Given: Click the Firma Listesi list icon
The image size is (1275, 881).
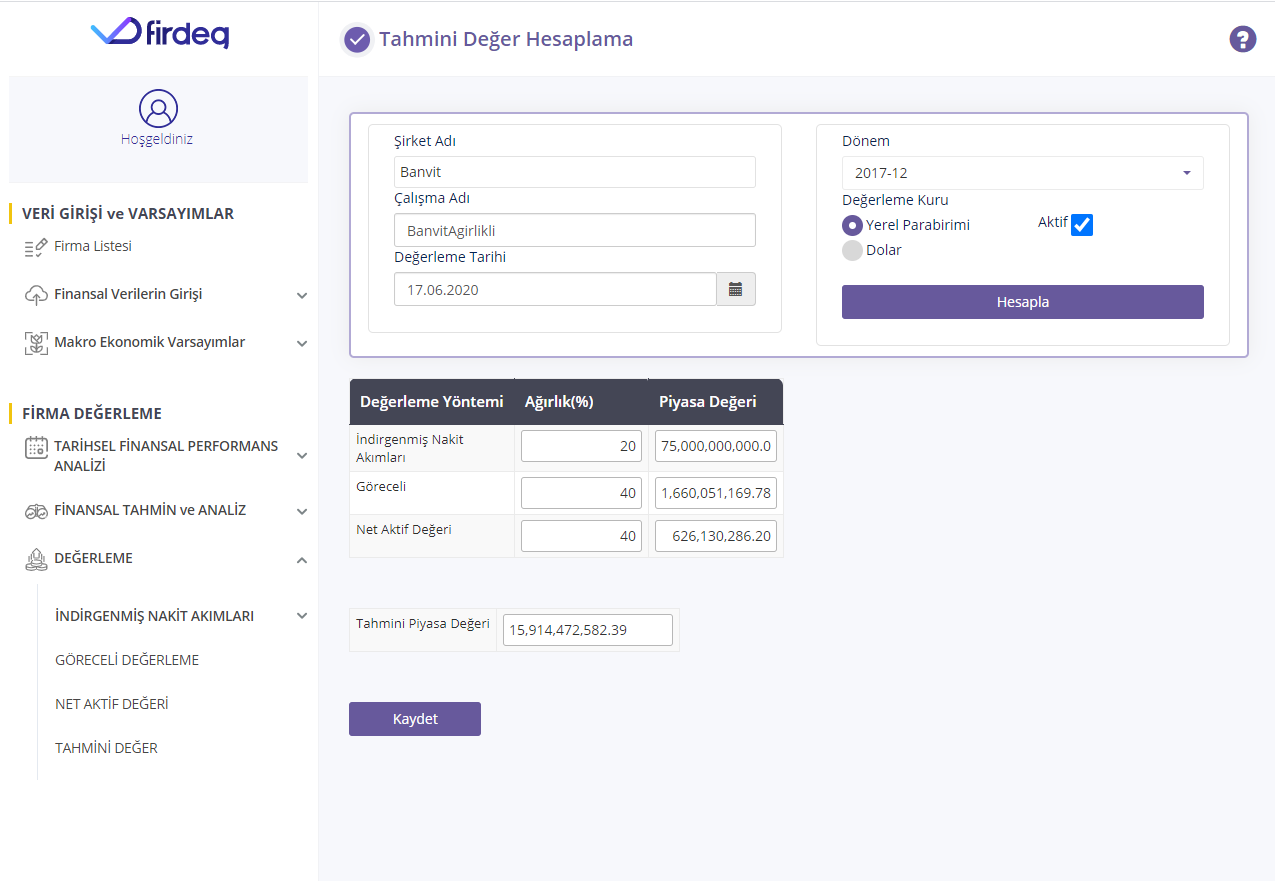Looking at the screenshot, I should (x=36, y=247).
